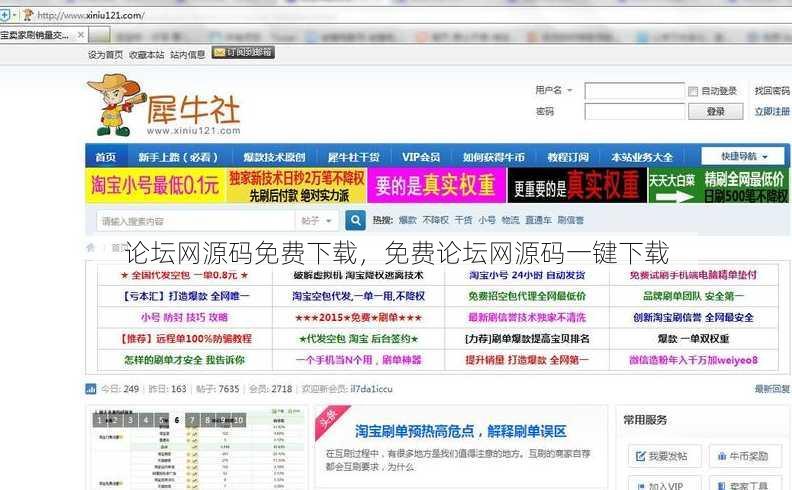The width and height of the screenshot is (792, 490).
Task: Click hot search keyword 爆款
Action: (x=408, y=220)
